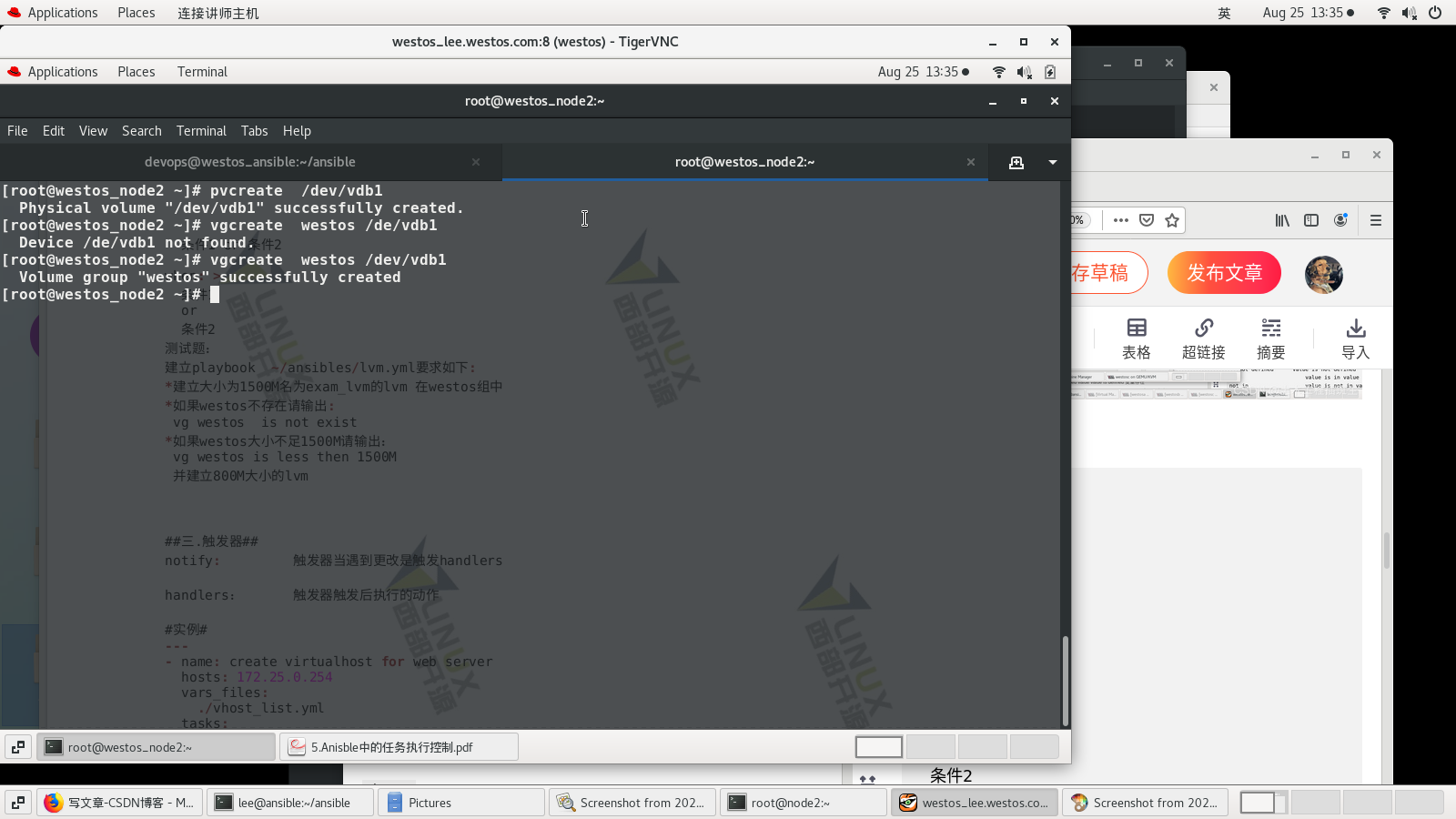Click the host Wi-Fi icon
This screenshot has width=1456, height=819.
1384,13
